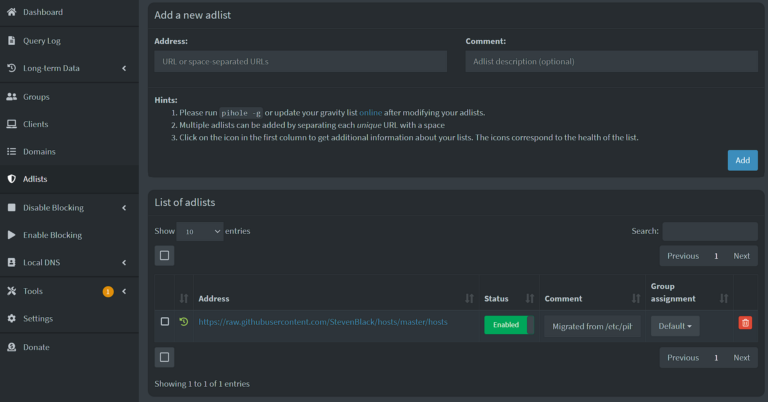Viewport: 768px width, 402px height.
Task: Click the Adlists shield icon in sidebar
Action: point(11,179)
